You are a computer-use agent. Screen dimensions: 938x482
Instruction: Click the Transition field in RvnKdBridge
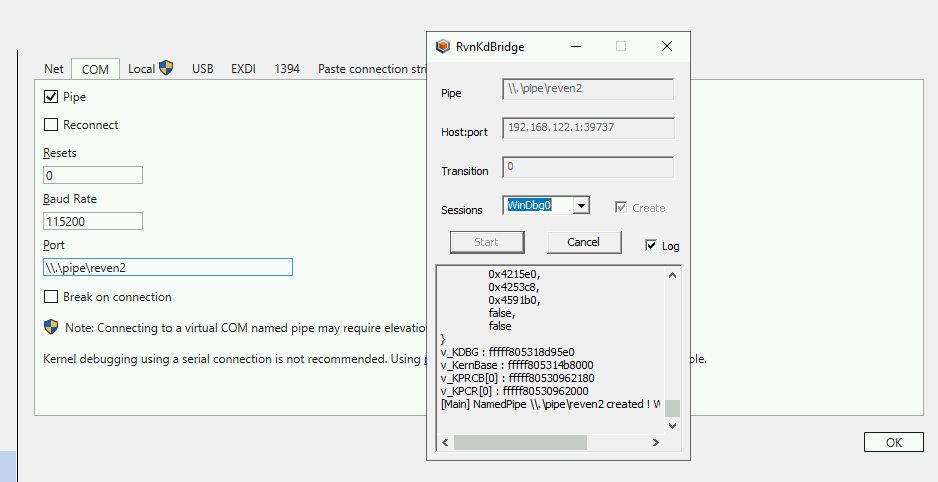pos(588,167)
